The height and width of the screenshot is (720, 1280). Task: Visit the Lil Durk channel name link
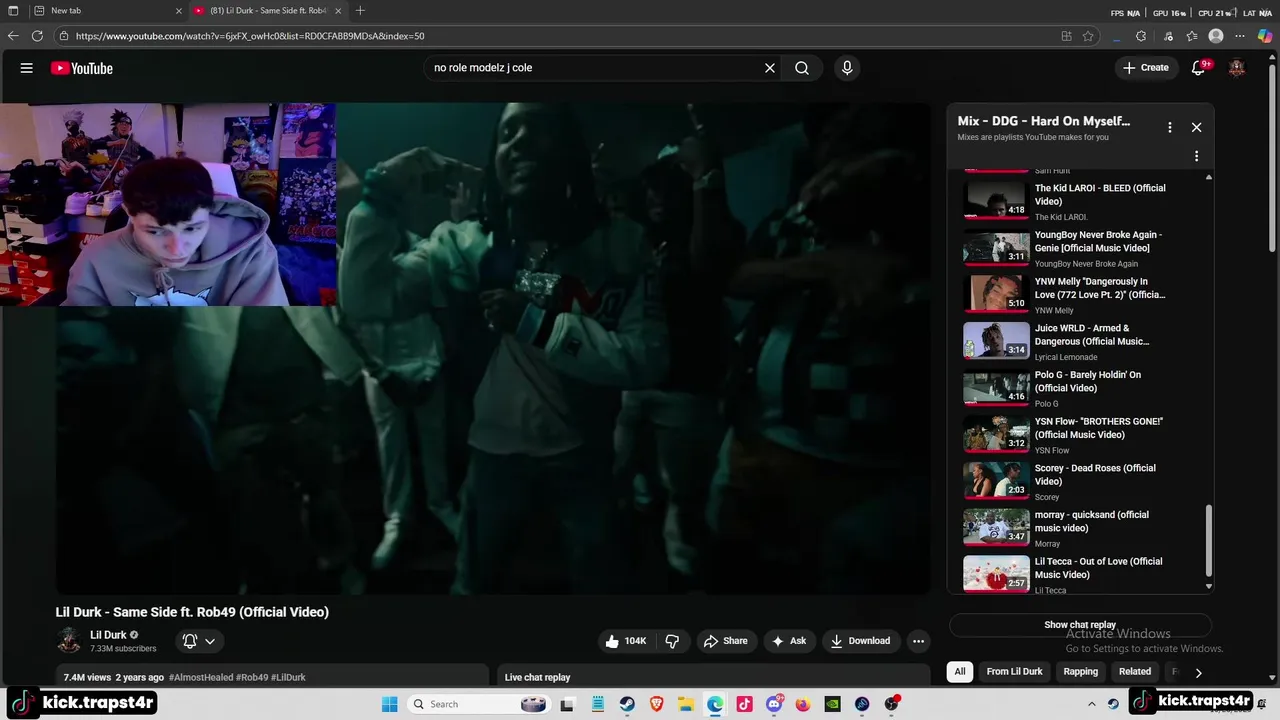[x=108, y=635]
